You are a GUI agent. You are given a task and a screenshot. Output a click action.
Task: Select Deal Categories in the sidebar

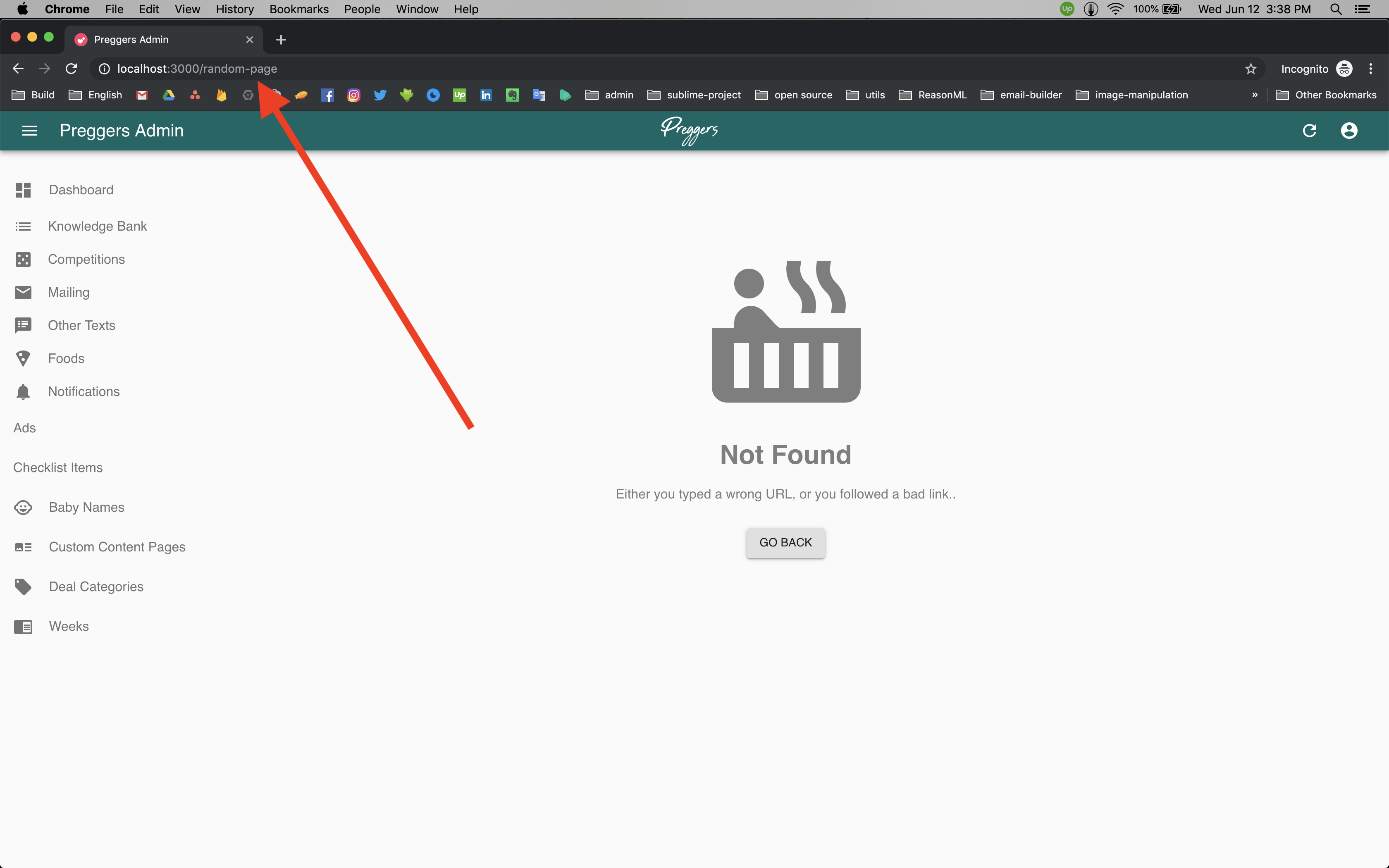pos(96,586)
